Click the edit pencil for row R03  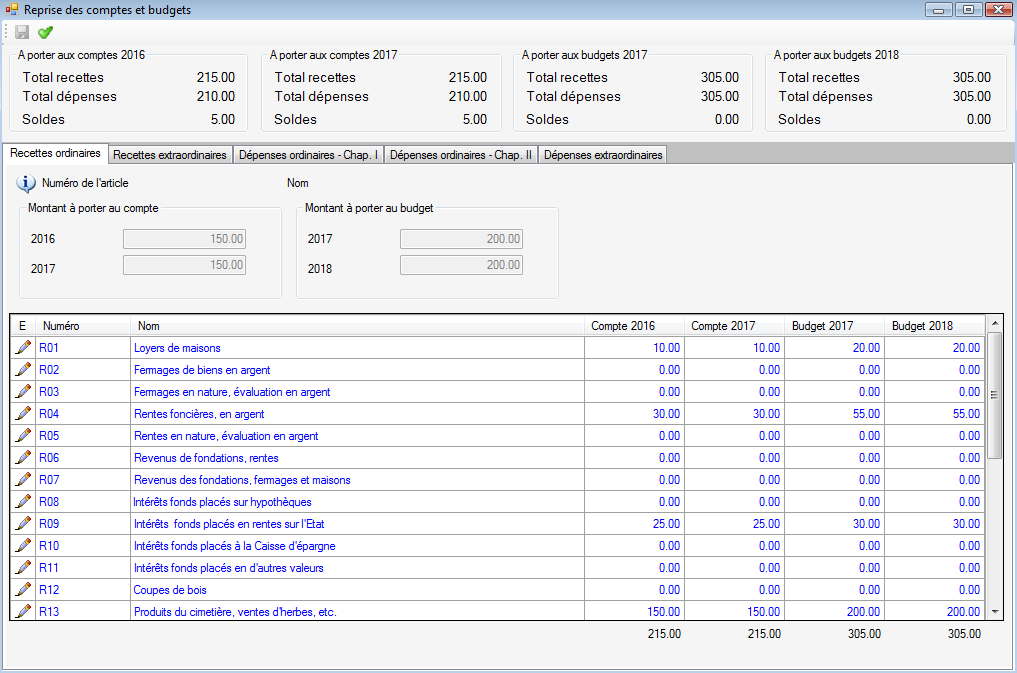[x=23, y=392]
